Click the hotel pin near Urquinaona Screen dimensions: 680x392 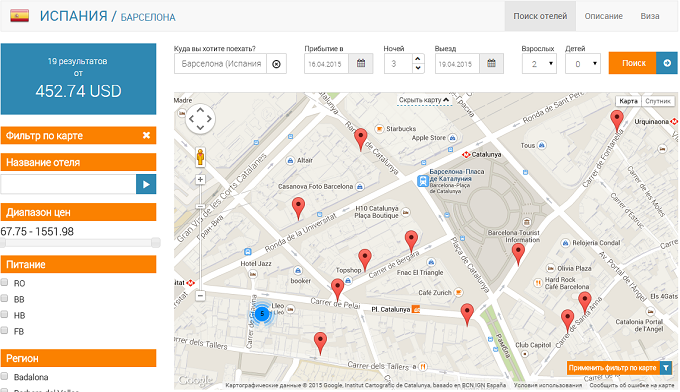pyautogui.click(x=617, y=121)
